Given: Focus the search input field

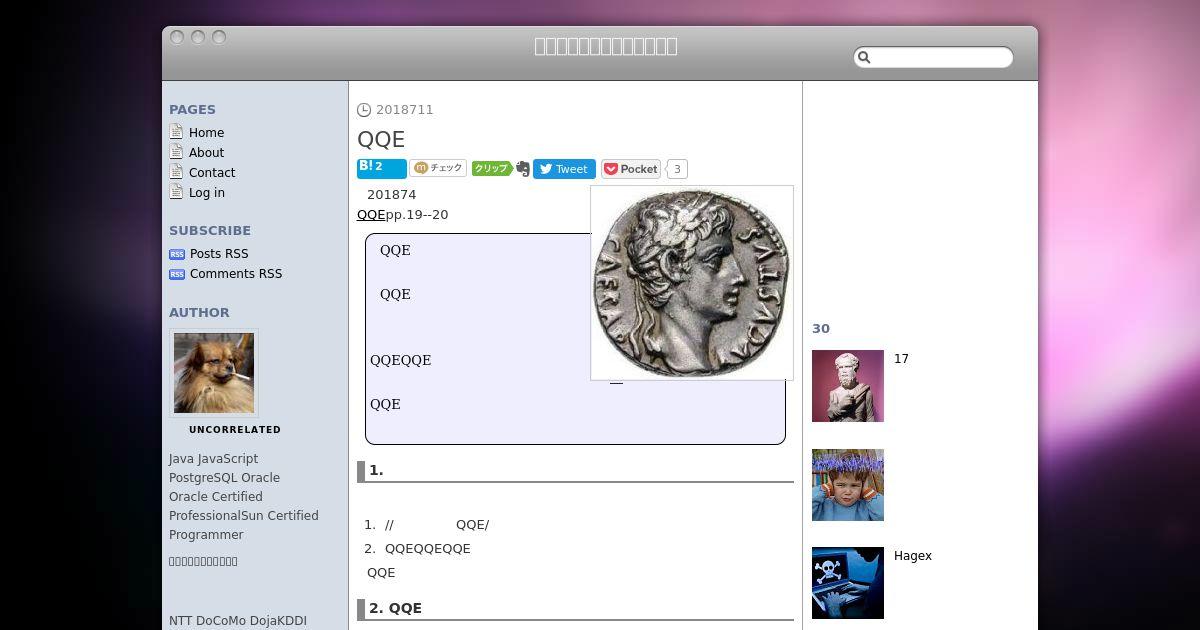Looking at the screenshot, I should [933, 57].
